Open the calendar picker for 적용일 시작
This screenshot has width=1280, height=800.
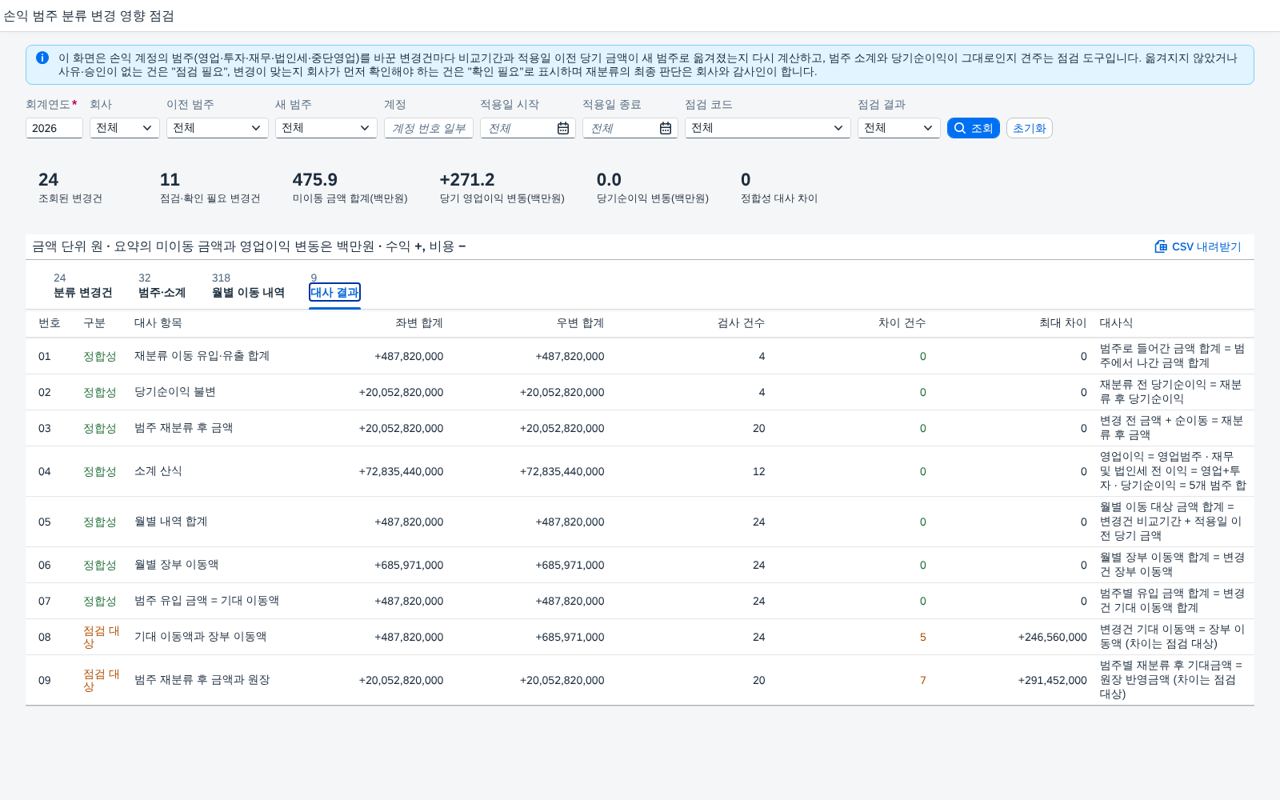point(563,128)
